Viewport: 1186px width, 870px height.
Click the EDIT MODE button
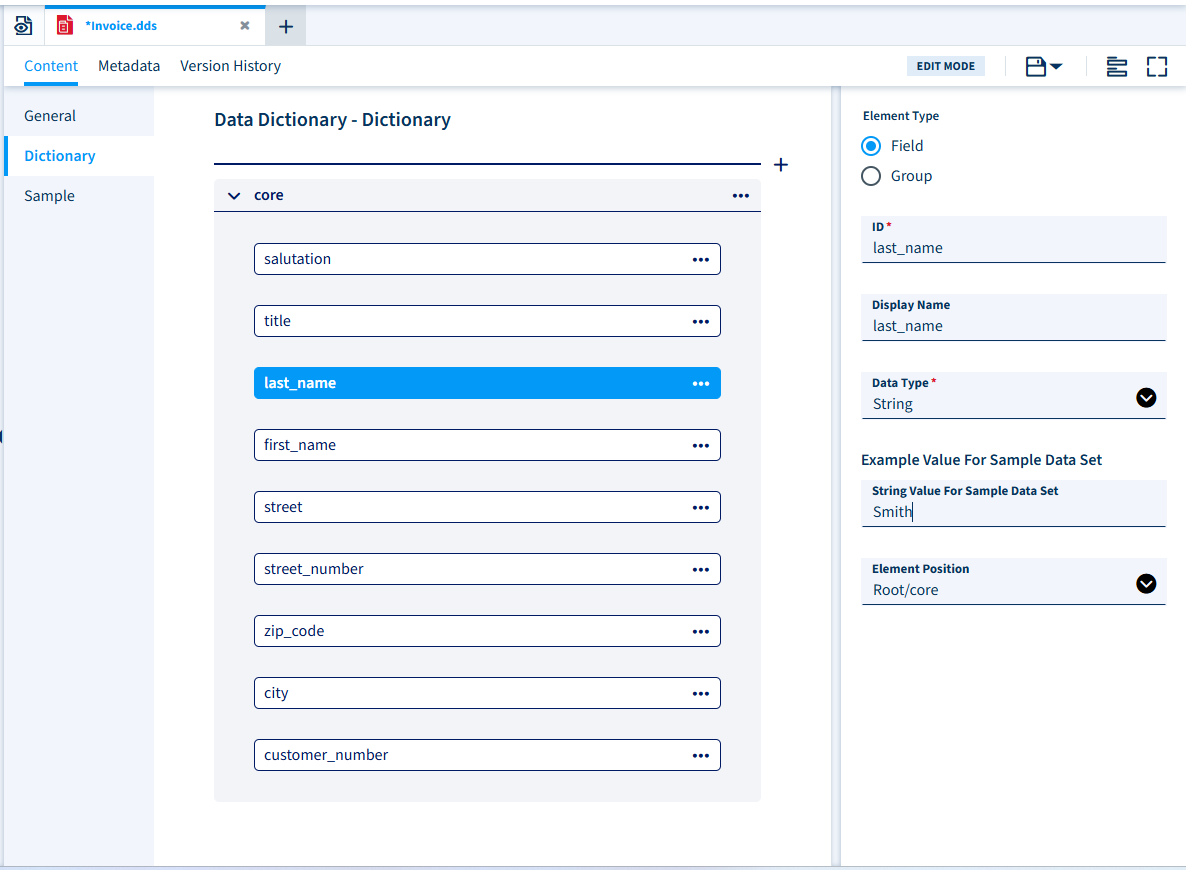coord(945,67)
